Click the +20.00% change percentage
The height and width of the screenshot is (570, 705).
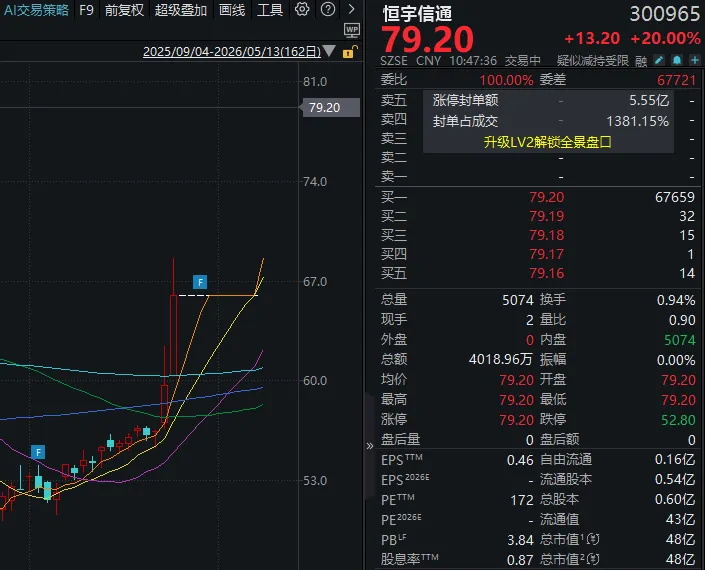[x=665, y=39]
